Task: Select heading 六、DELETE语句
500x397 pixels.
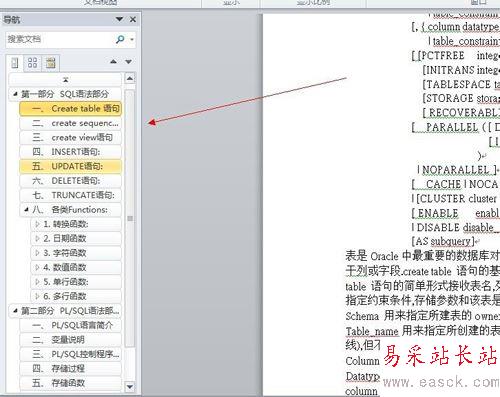Action: coord(70,181)
